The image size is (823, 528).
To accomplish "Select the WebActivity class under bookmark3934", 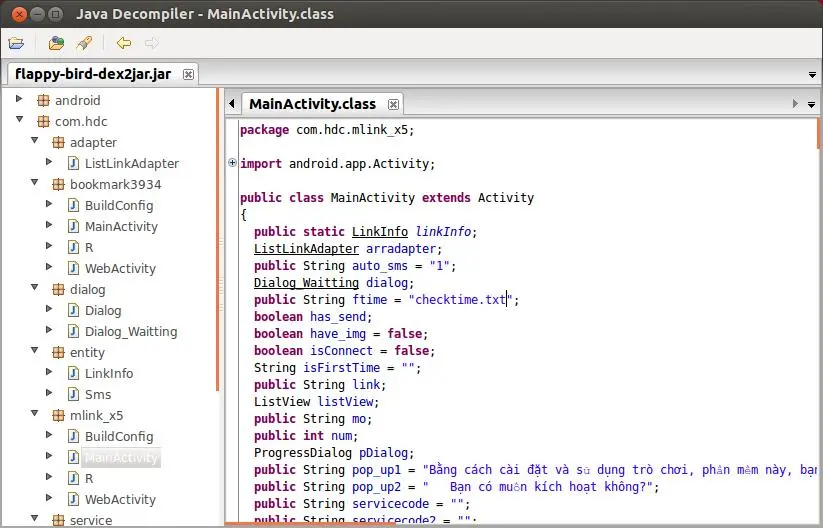I will tap(120, 268).
